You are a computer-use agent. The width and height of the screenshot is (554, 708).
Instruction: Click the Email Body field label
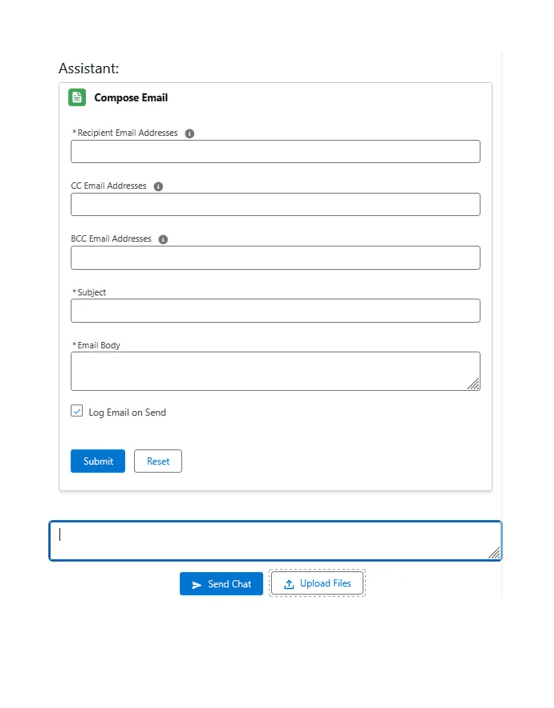tap(99, 345)
